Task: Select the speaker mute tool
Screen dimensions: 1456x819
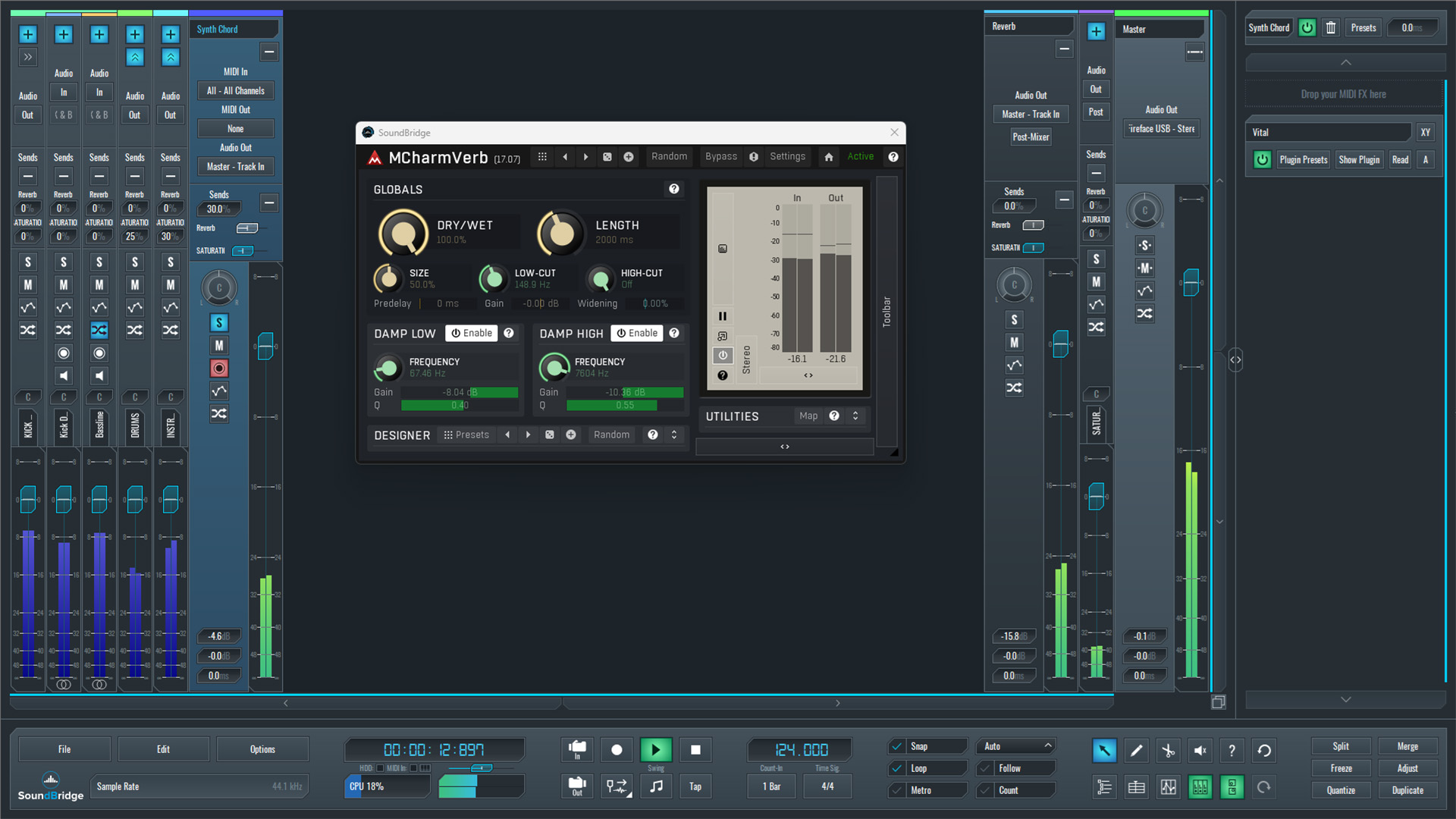Action: point(1200,751)
